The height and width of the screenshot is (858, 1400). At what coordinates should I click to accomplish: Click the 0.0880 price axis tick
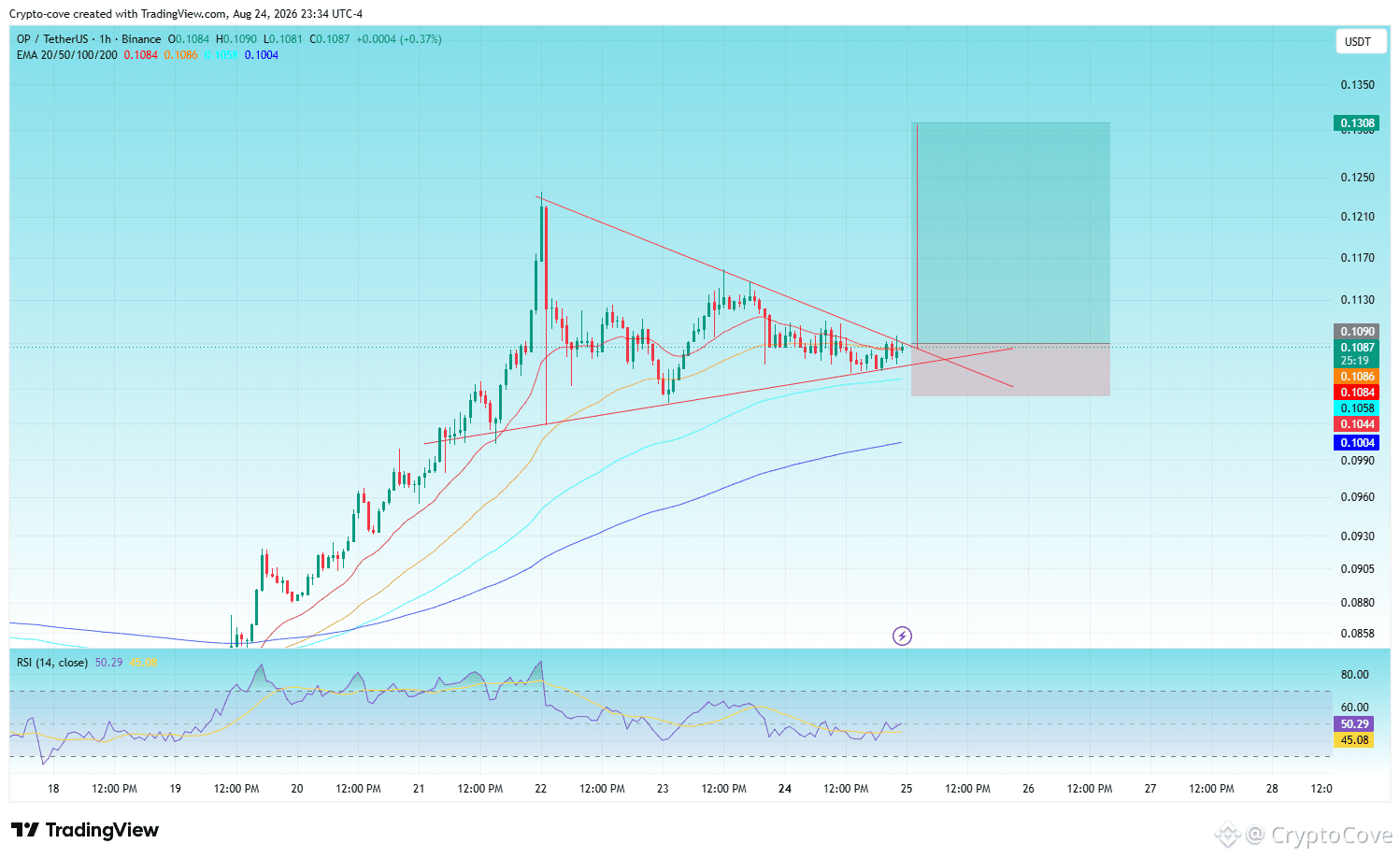tap(1358, 603)
